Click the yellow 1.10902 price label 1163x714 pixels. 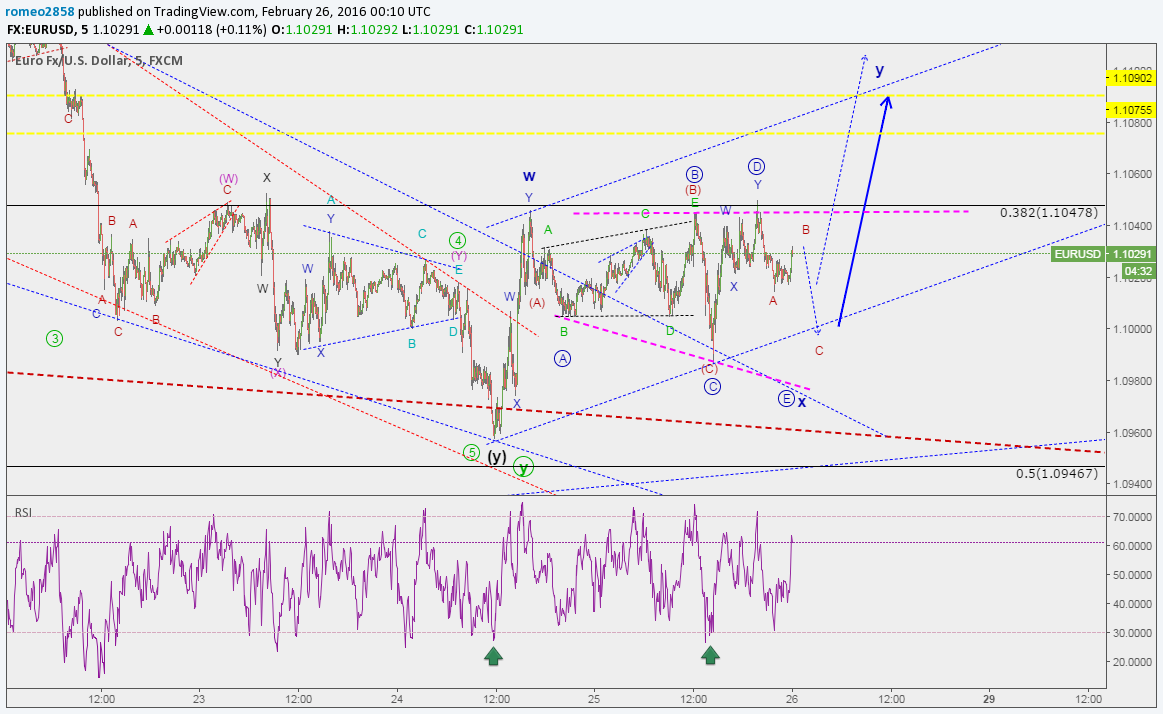(1131, 78)
